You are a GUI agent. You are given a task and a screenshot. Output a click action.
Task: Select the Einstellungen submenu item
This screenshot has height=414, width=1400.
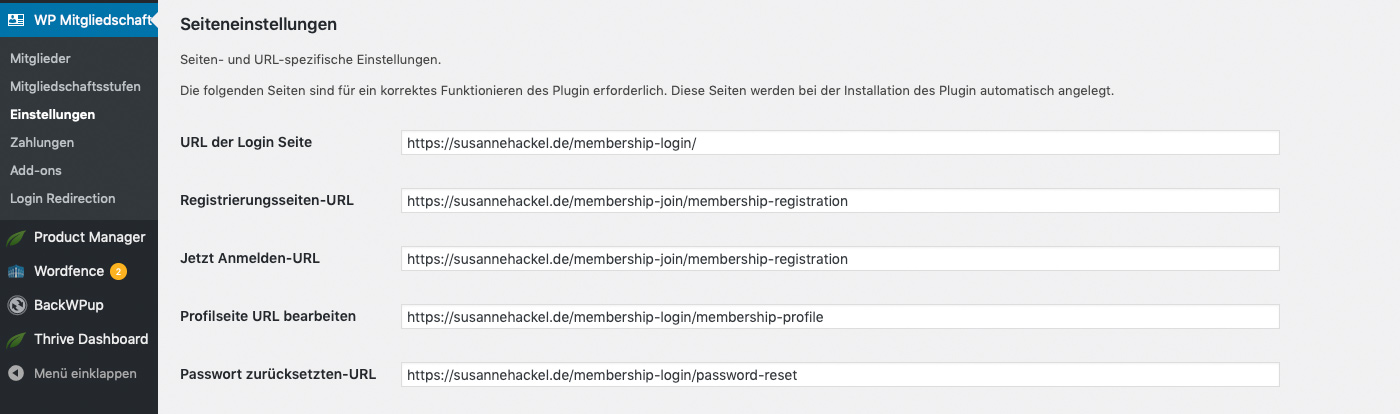(x=52, y=115)
